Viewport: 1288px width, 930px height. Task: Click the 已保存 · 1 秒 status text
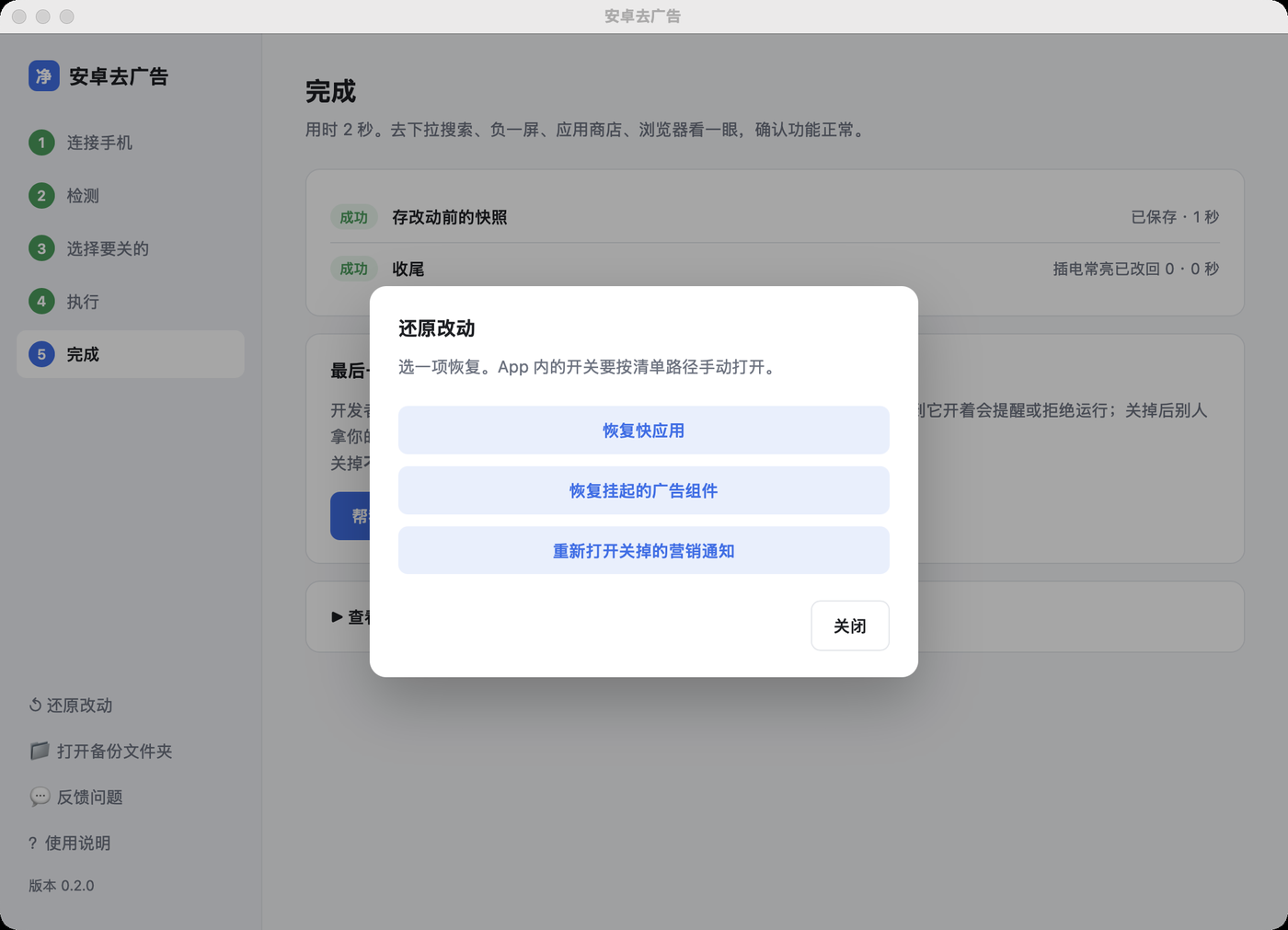tap(1175, 217)
